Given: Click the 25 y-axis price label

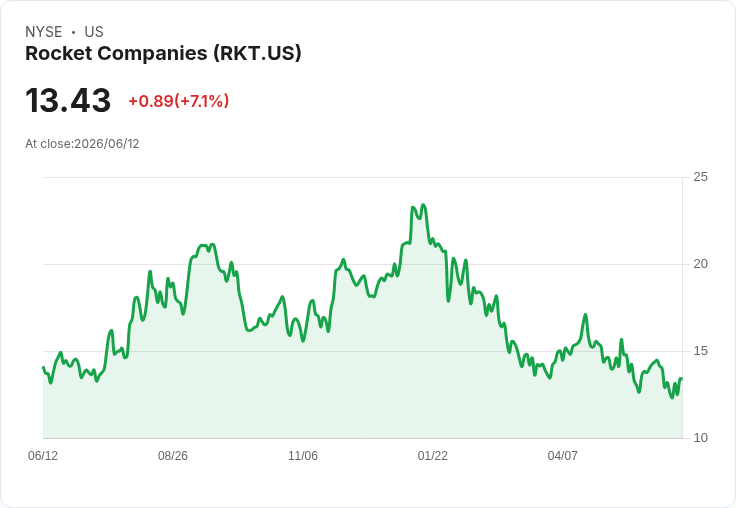Looking at the screenshot, I should [x=700, y=177].
